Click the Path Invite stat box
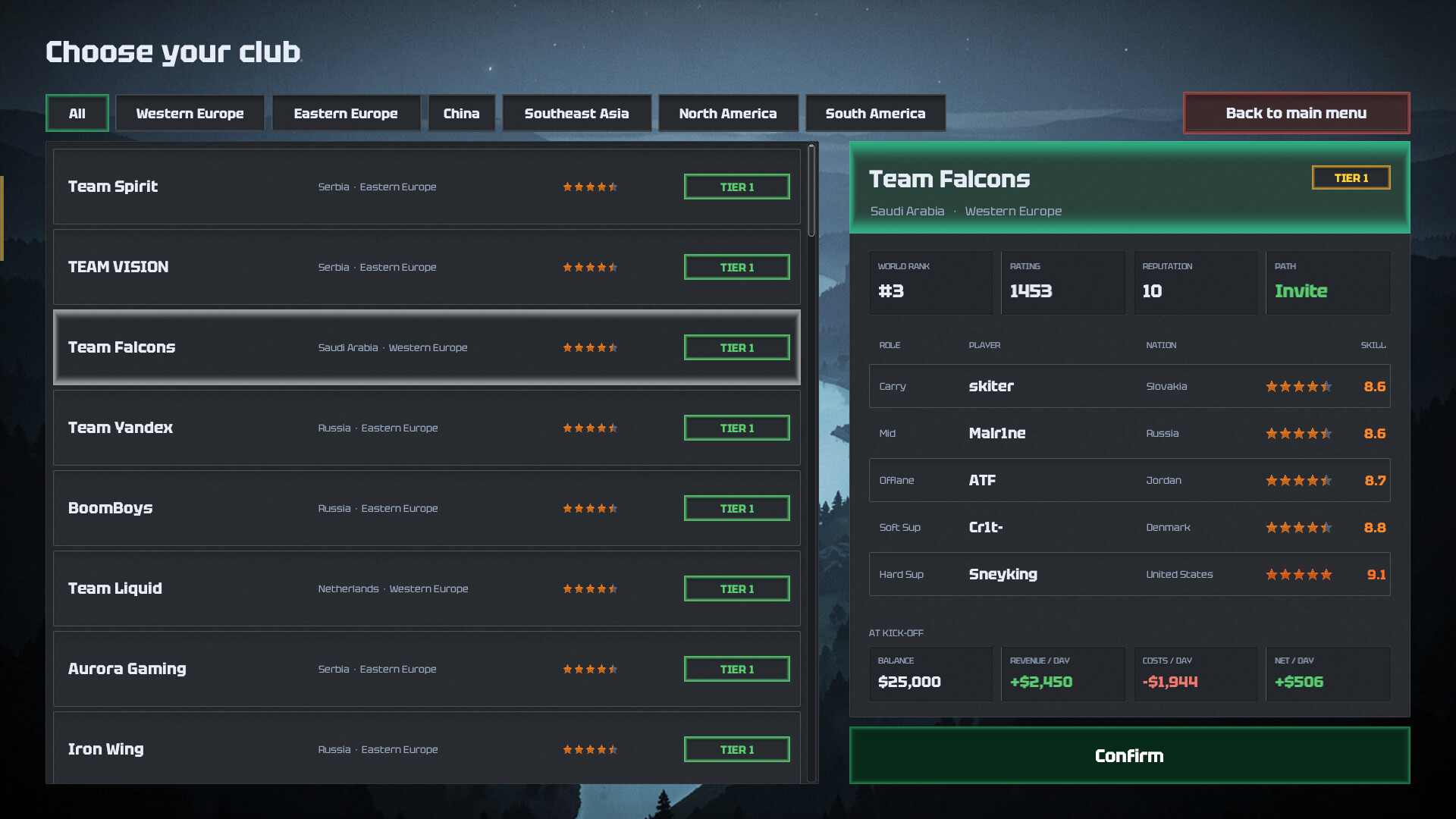Image resolution: width=1456 pixels, height=819 pixels. point(1328,283)
